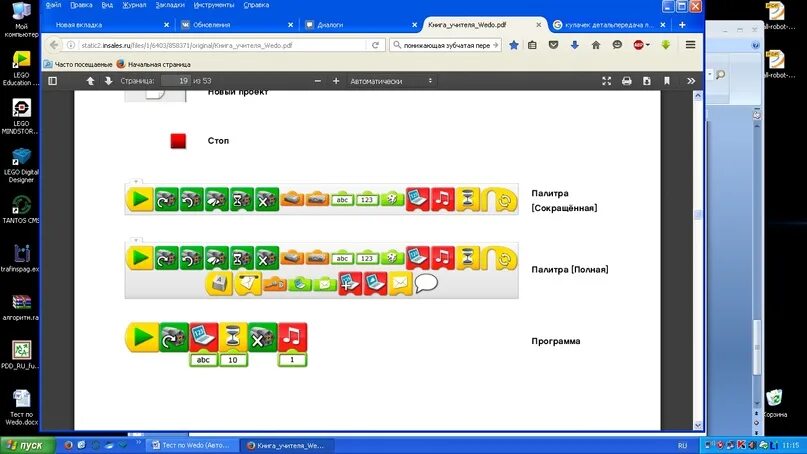
Task: Click the red music note block in short palette
Action: tap(443, 199)
